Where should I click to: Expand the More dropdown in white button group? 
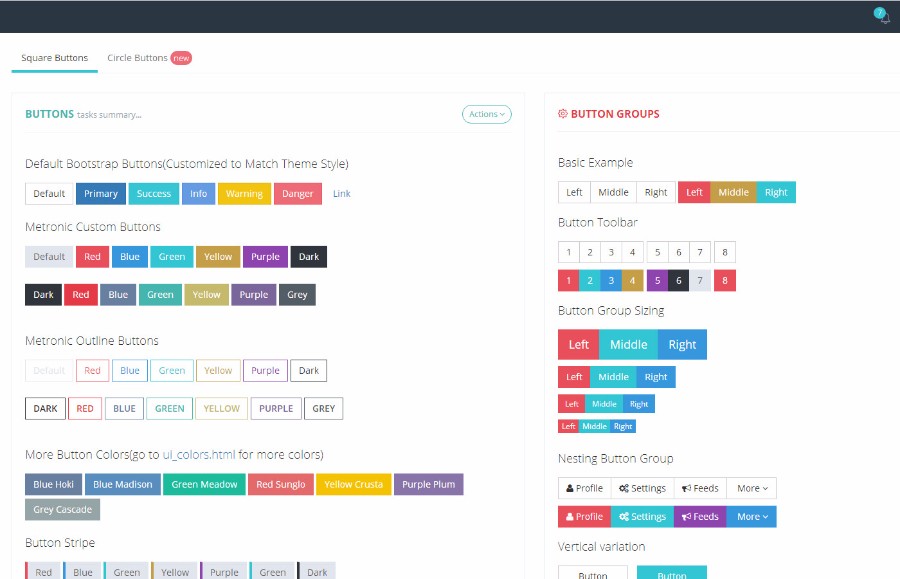click(751, 488)
